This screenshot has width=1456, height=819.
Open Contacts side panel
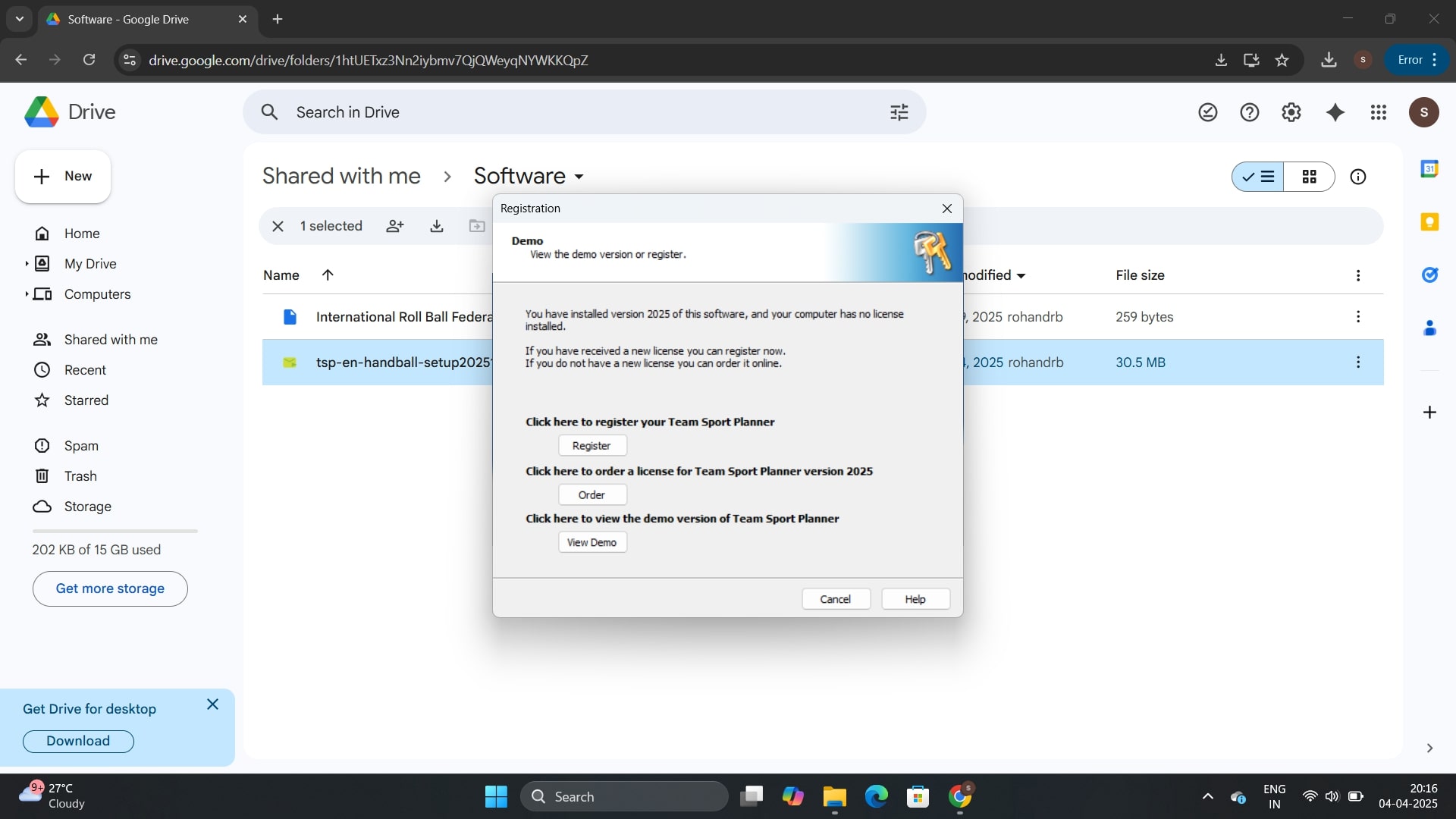pos(1429,328)
